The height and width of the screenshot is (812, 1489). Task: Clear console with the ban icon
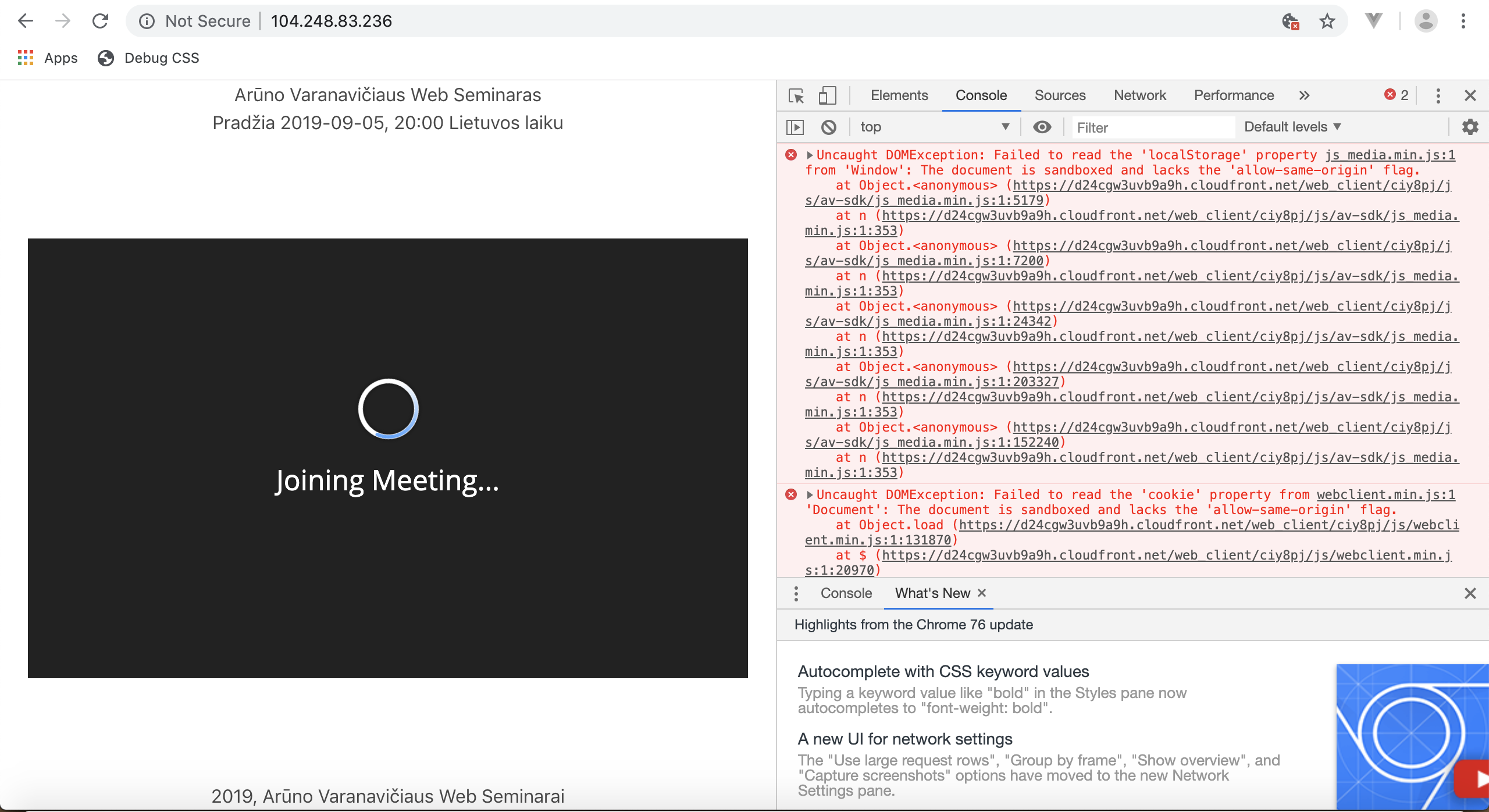coord(829,127)
